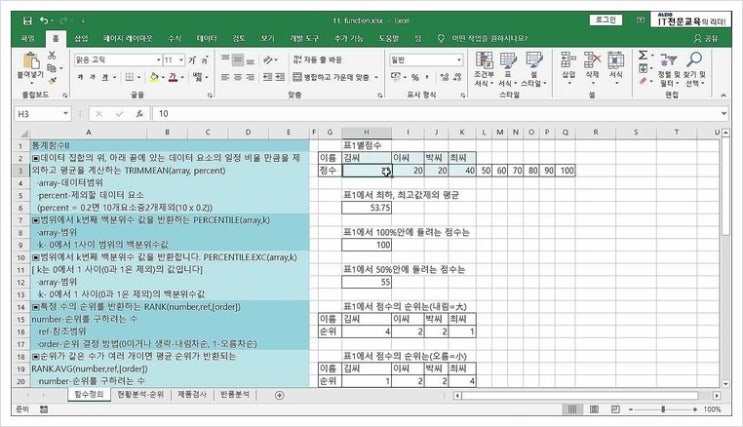Click the Paste clipboard icon
The image size is (743, 427).
tap(31, 60)
